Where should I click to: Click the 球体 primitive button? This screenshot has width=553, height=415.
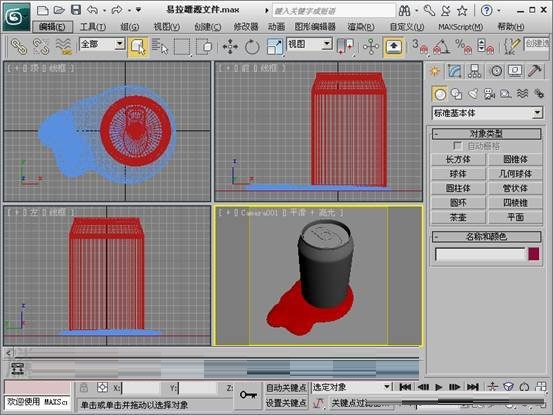pyautogui.click(x=458, y=174)
